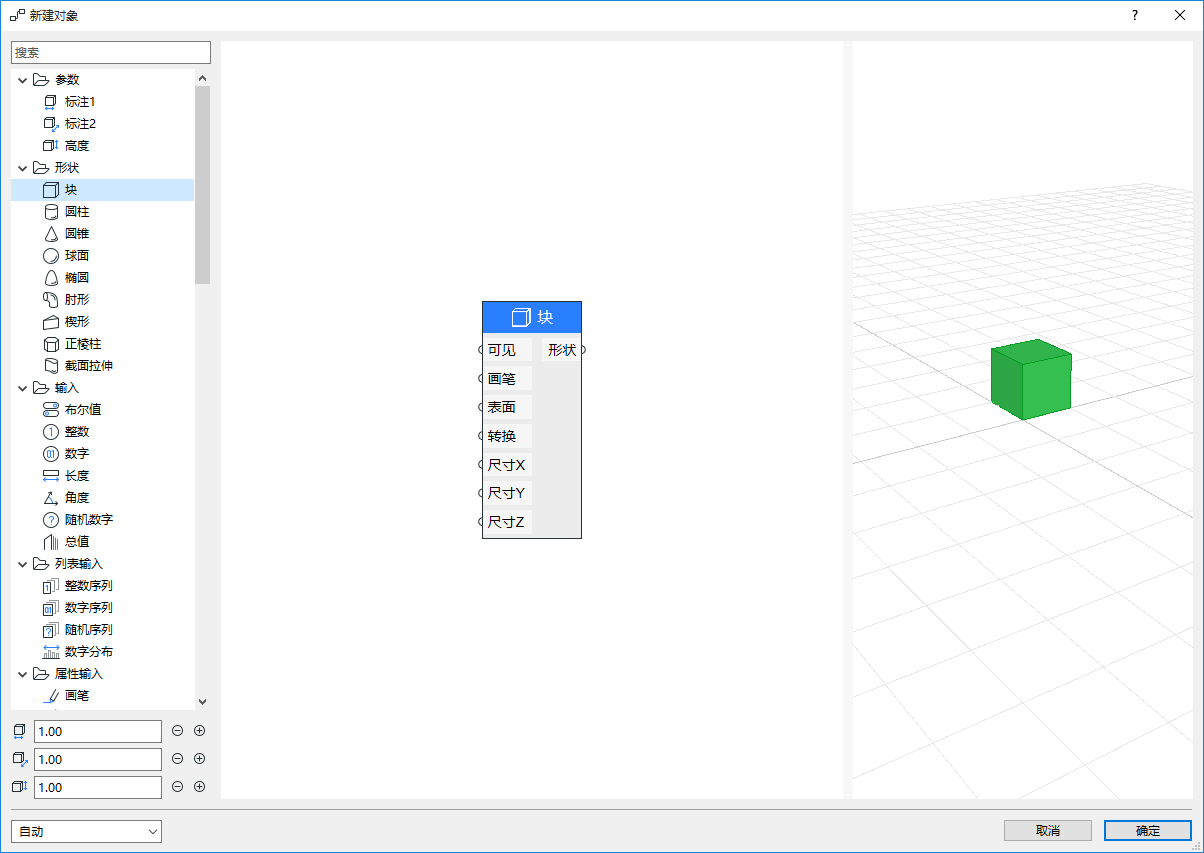Image resolution: width=1204 pixels, height=853 pixels.
Task: Cancel the dialog via 取消
Action: coord(1047,830)
